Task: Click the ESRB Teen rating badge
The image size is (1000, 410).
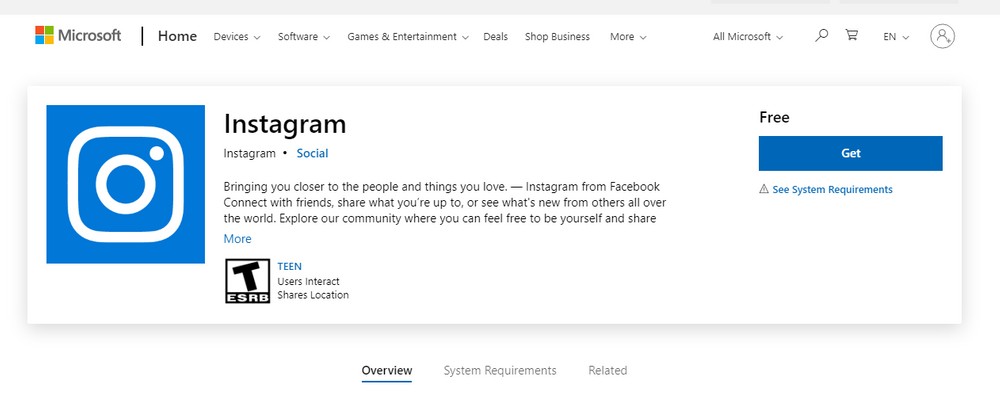Action: [247, 281]
